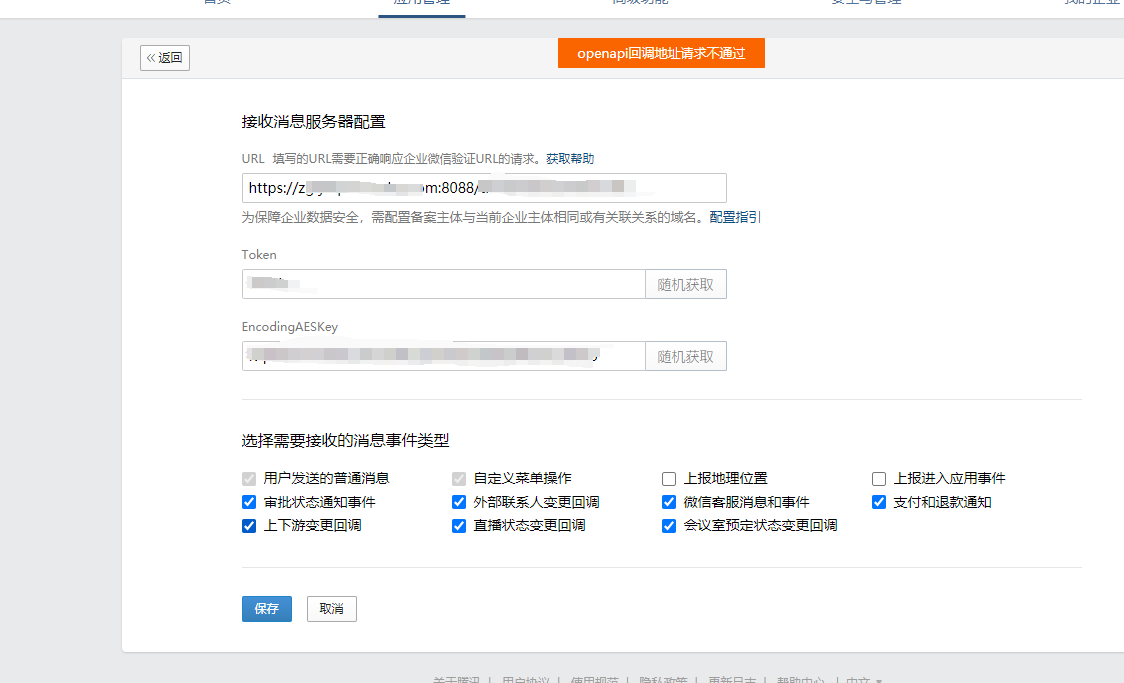Click 随机获取 next to the Token field
The height and width of the screenshot is (683, 1124).
[x=685, y=284]
